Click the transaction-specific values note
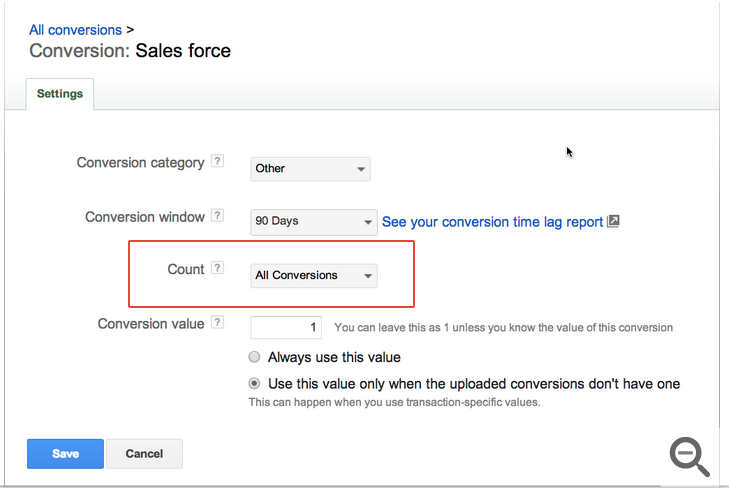Viewport: 729px width, 490px height. [394, 402]
